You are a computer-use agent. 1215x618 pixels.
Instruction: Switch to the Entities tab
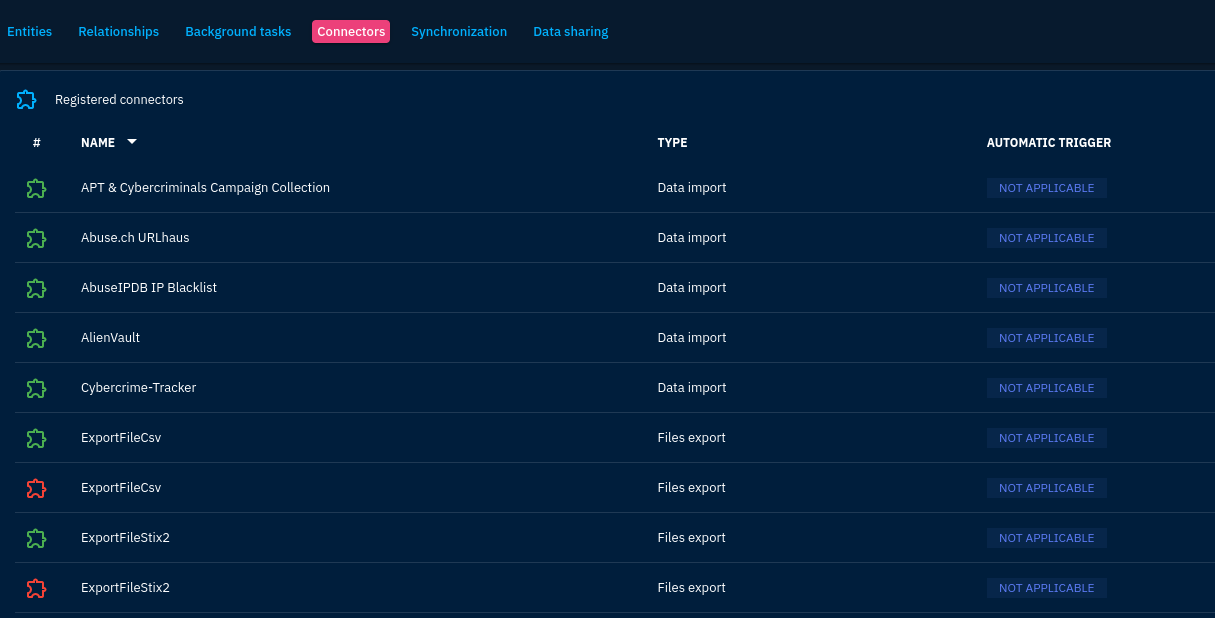coord(29,31)
